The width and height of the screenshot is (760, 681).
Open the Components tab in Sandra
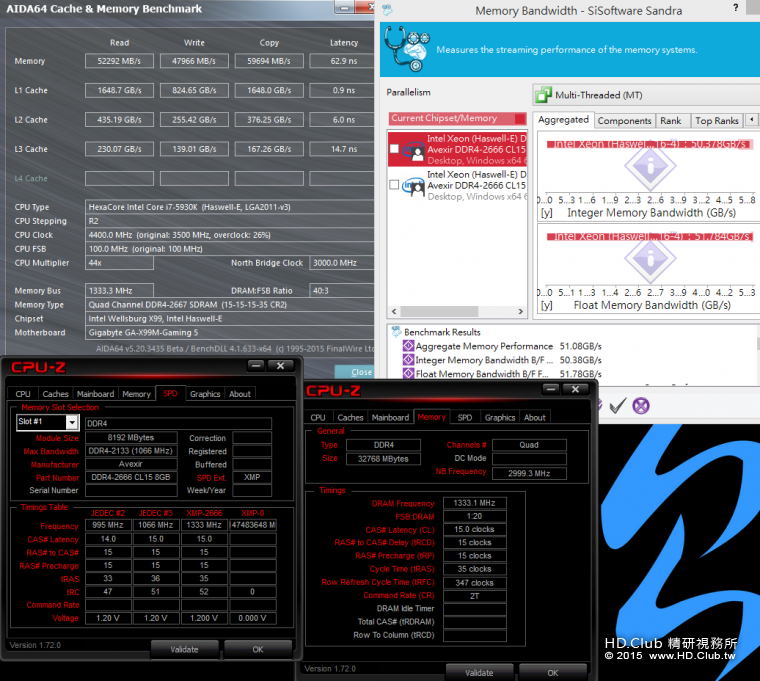point(624,121)
